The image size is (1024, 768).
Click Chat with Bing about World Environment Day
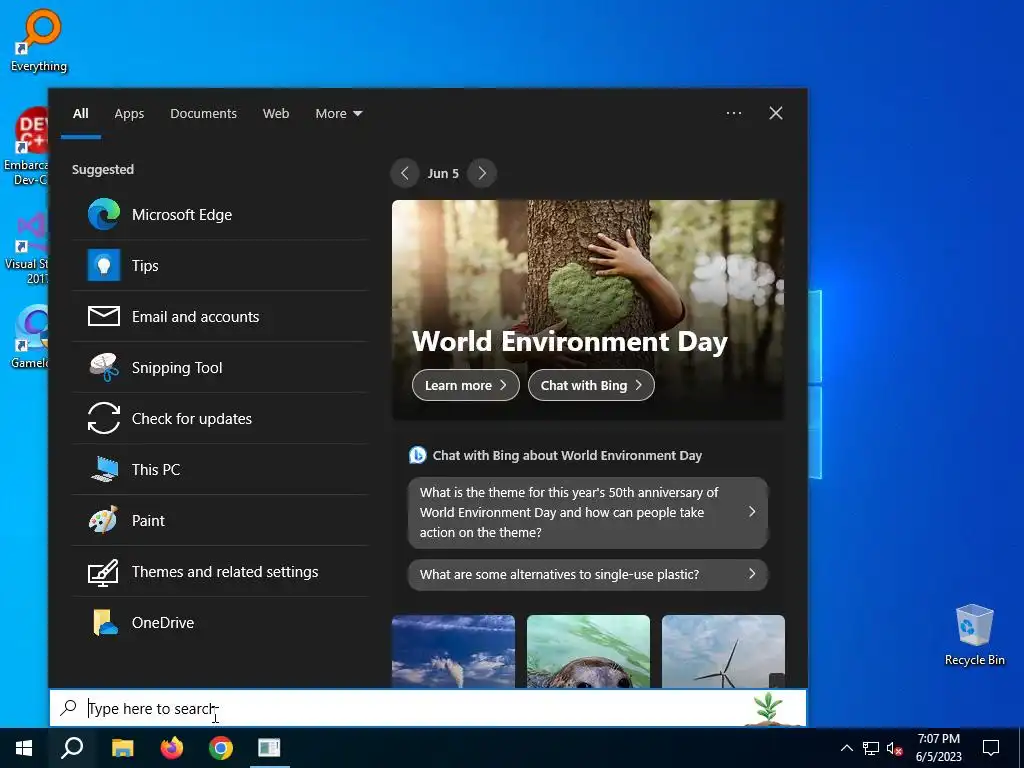click(567, 456)
